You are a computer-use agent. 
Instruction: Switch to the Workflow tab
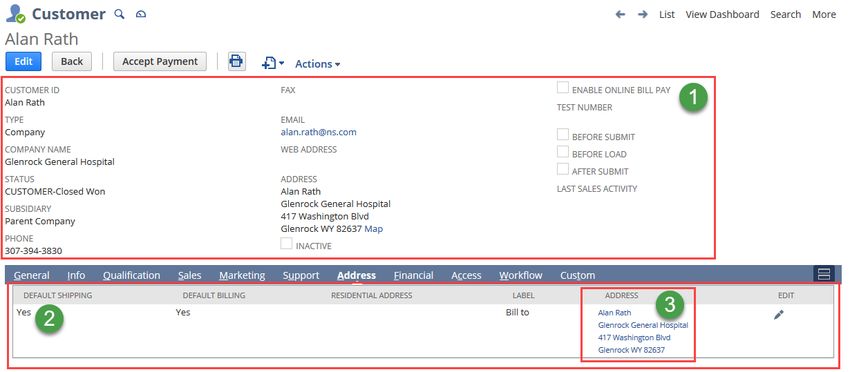pos(520,275)
